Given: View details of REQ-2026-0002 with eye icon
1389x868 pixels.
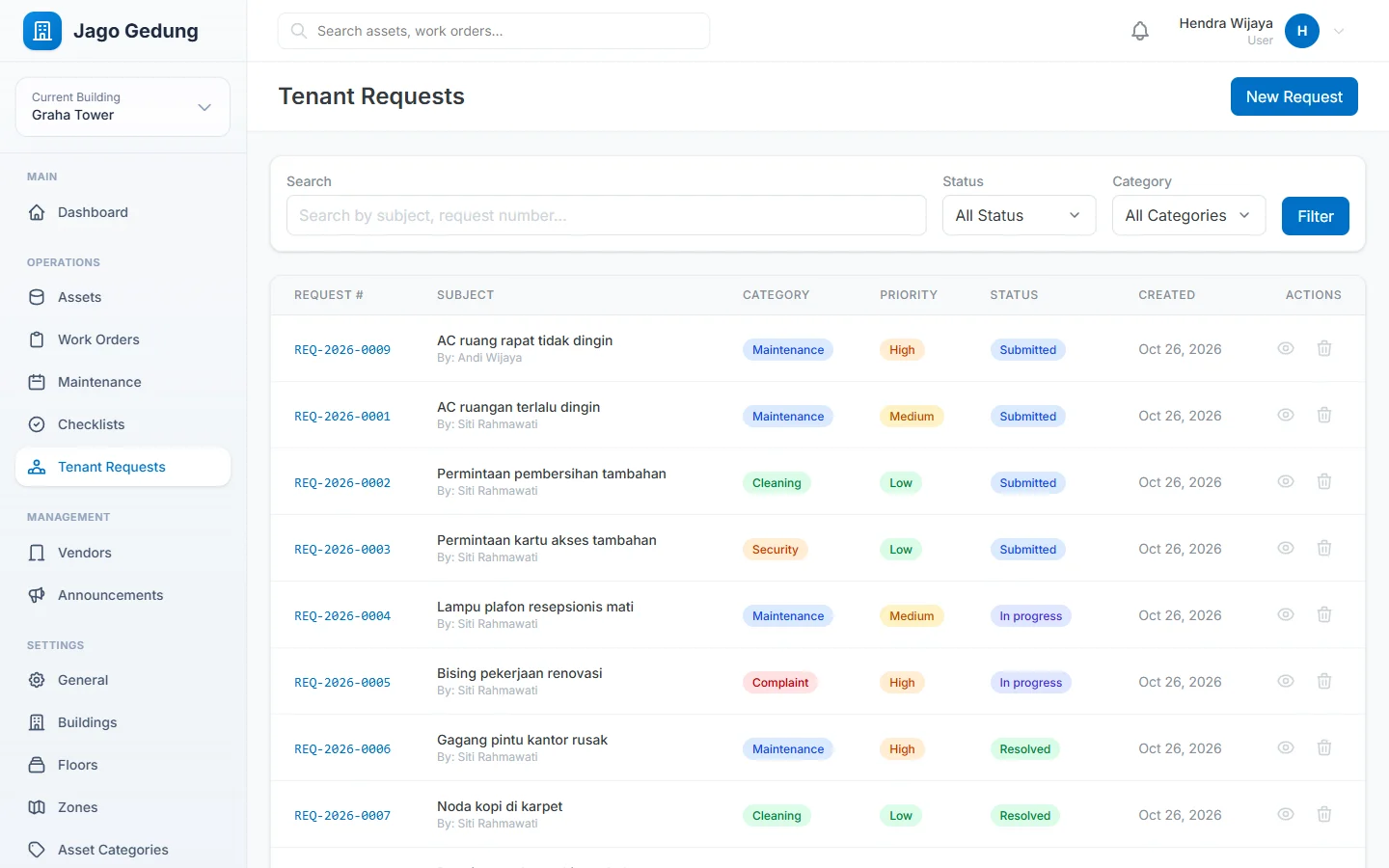Looking at the screenshot, I should coord(1286,481).
